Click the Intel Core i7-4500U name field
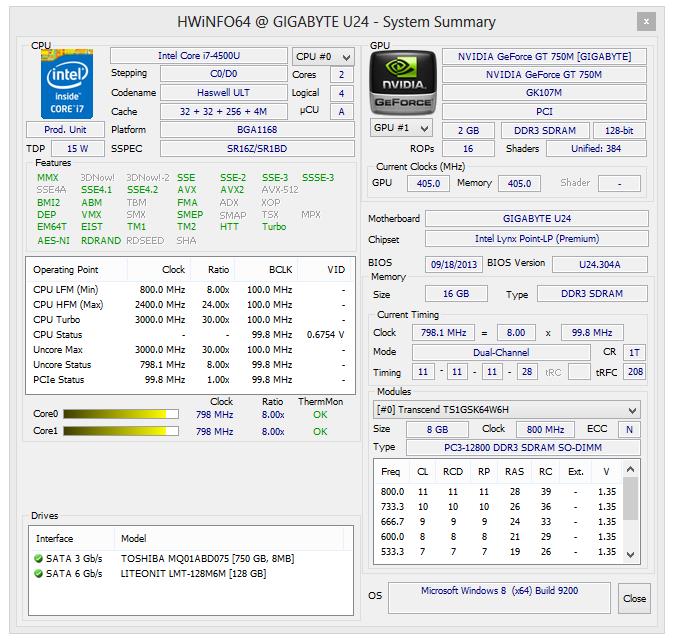 (x=199, y=56)
